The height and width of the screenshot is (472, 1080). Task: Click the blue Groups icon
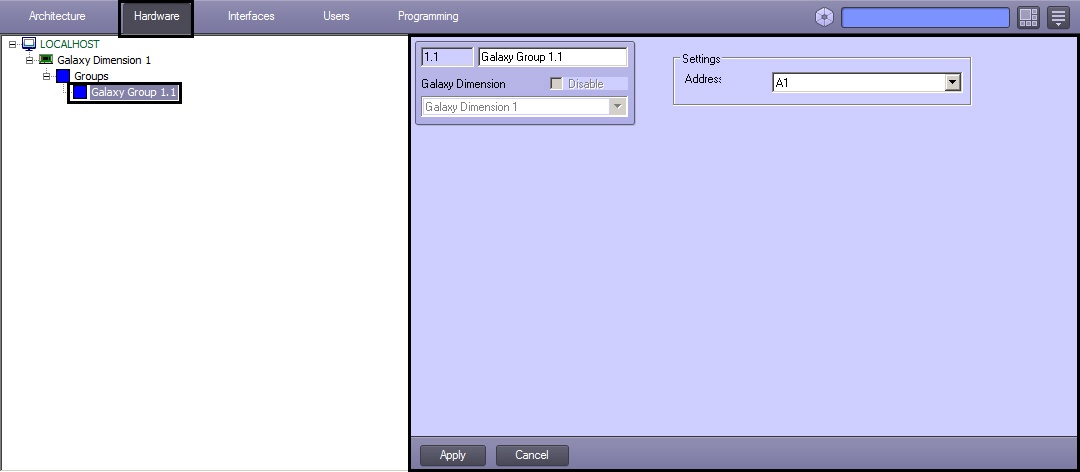[x=63, y=76]
